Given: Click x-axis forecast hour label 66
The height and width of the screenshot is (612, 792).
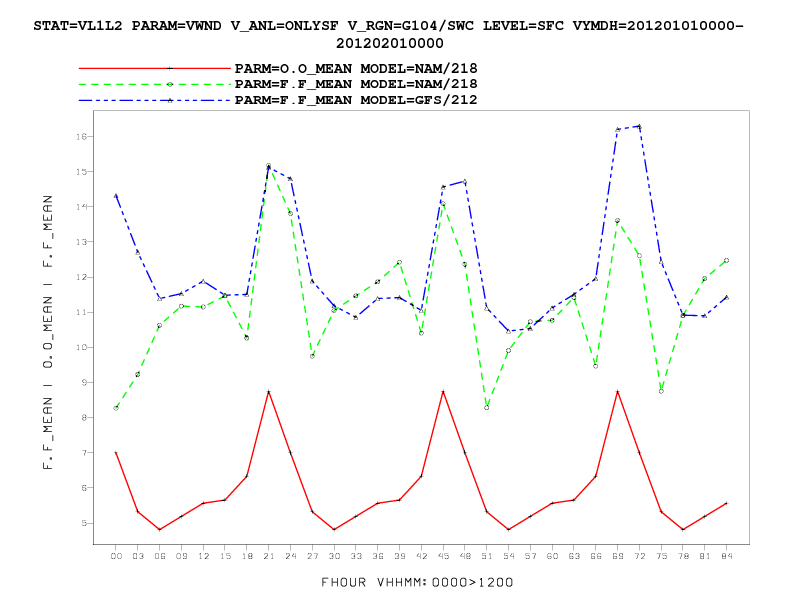Looking at the screenshot, I should click(x=596, y=556).
